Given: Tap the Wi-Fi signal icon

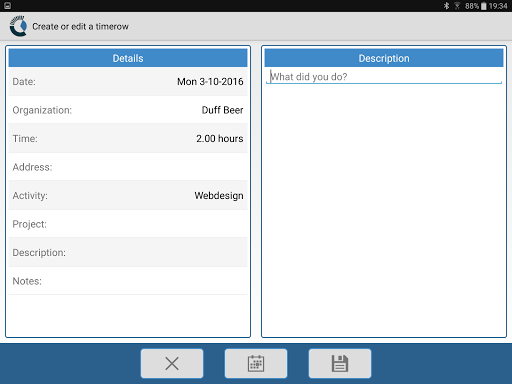Looking at the screenshot, I should 457,6.
